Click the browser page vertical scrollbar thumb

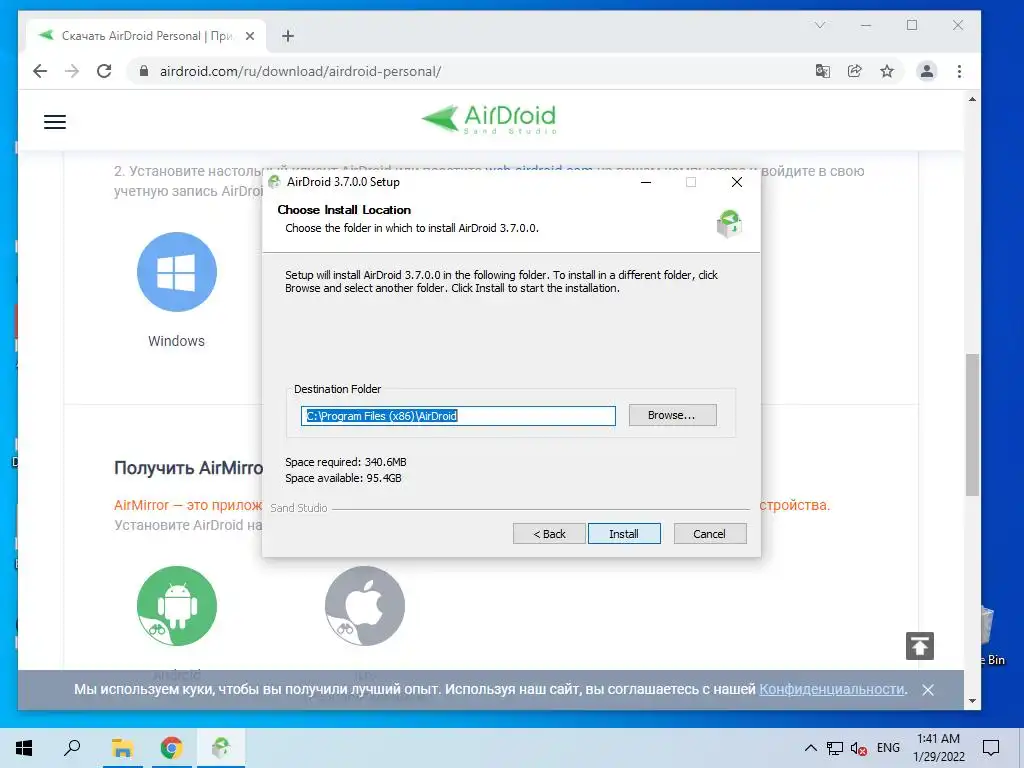click(972, 424)
